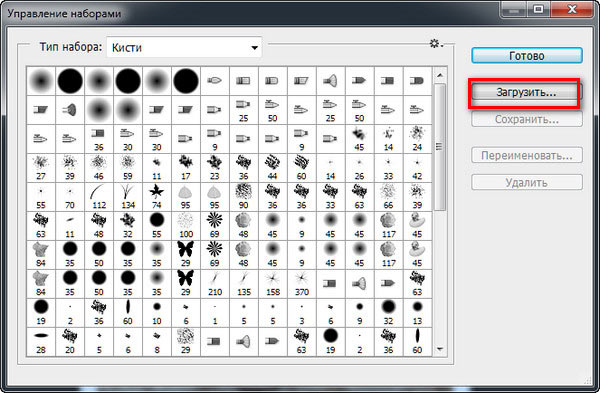The image size is (600, 393).
Task: Click the brush list scrollbar down arrow
Action: [x=440, y=349]
